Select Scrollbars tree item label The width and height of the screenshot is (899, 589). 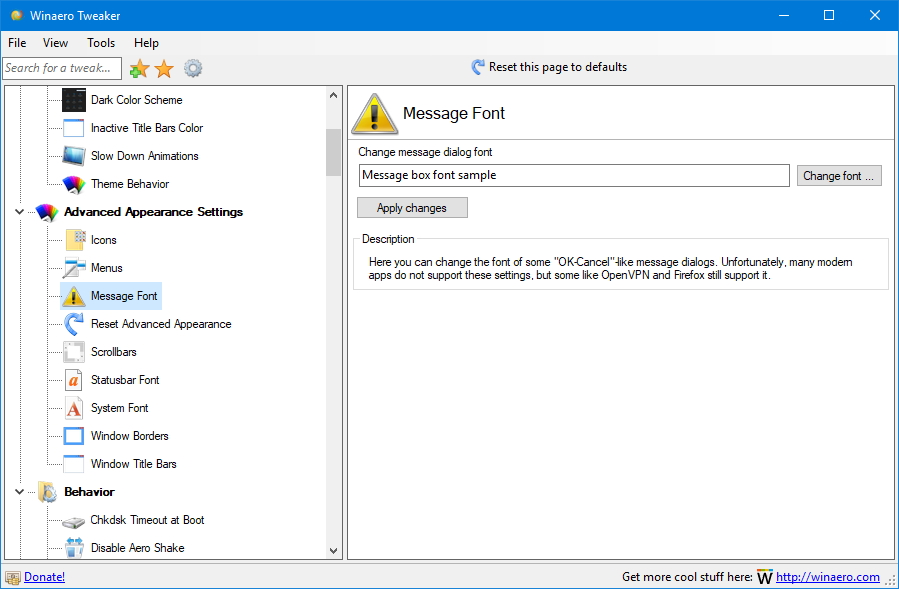[114, 352]
